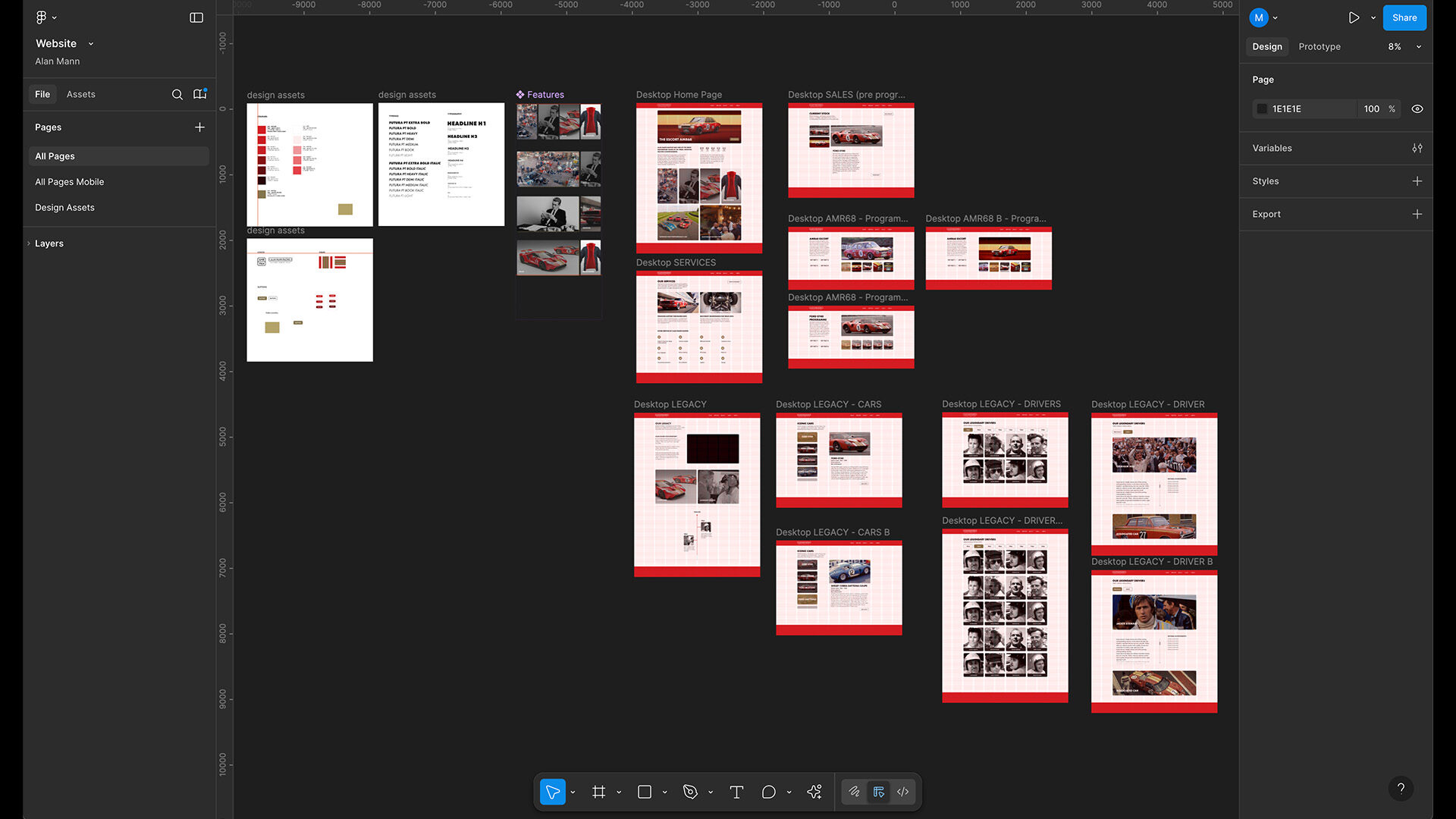Click the page background color swatch
Screen dimensions: 1456x819
1262,108
